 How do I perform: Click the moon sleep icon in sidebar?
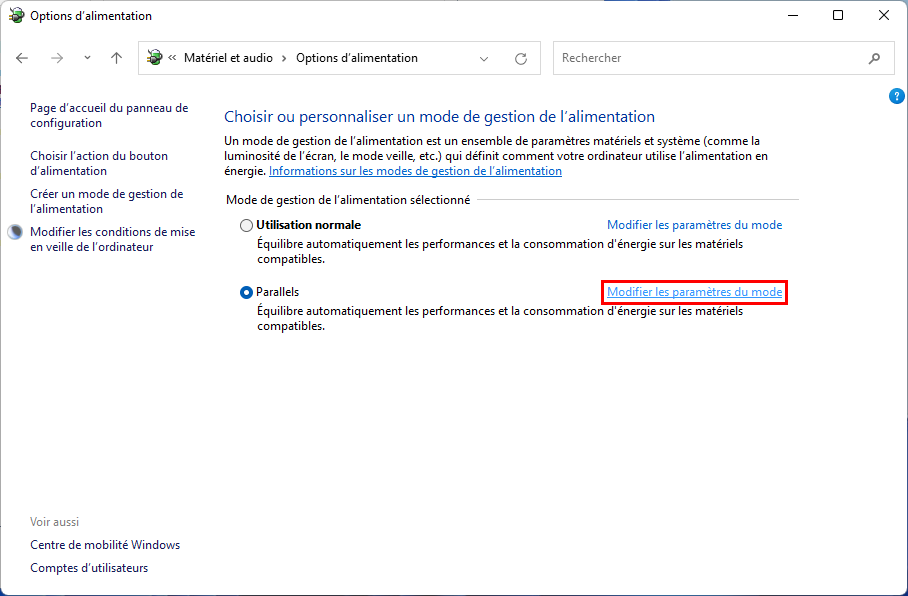tap(15, 232)
